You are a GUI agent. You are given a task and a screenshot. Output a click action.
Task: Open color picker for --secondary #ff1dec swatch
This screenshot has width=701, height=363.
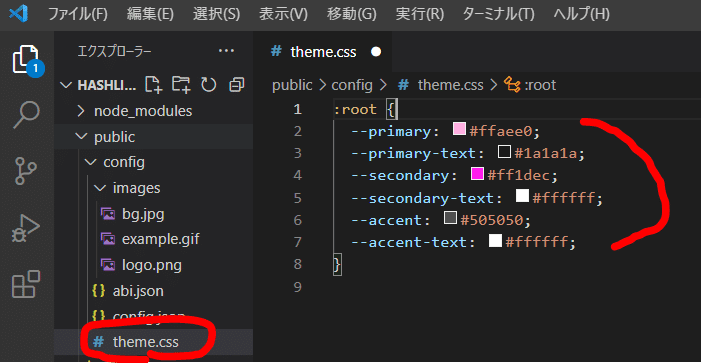click(477, 174)
